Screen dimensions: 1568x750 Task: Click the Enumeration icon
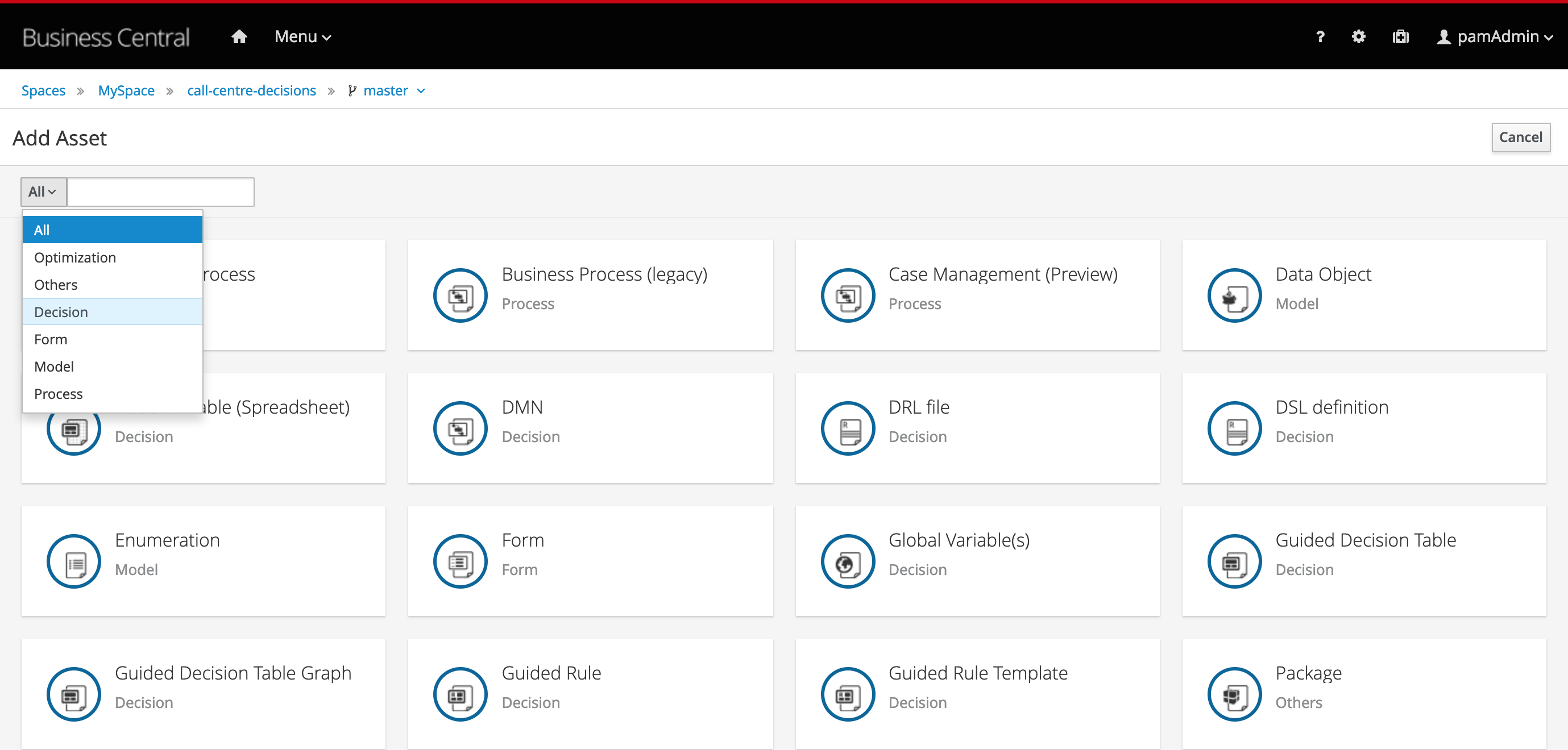(74, 561)
